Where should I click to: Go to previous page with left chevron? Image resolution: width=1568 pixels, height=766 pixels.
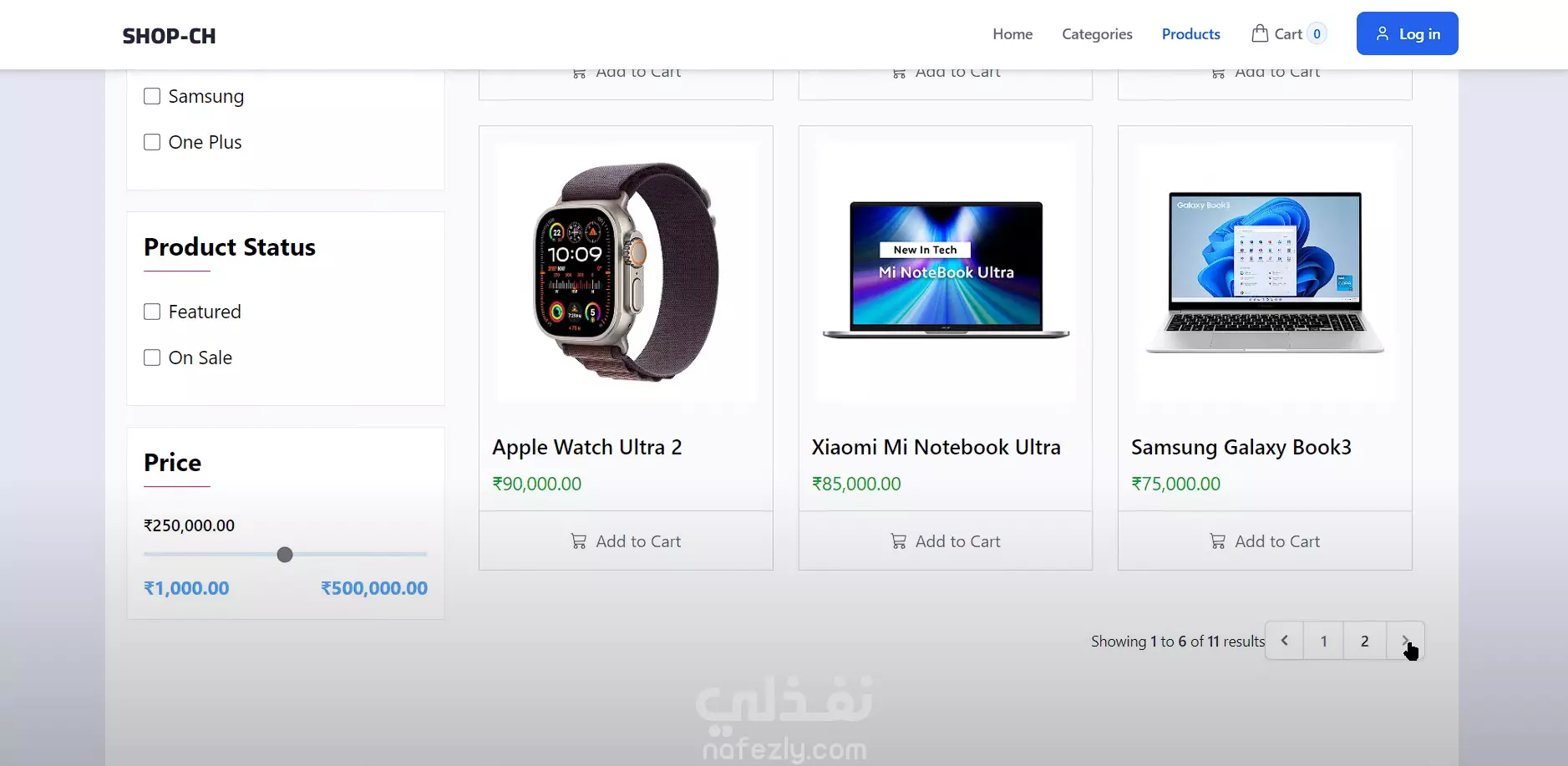(1285, 641)
